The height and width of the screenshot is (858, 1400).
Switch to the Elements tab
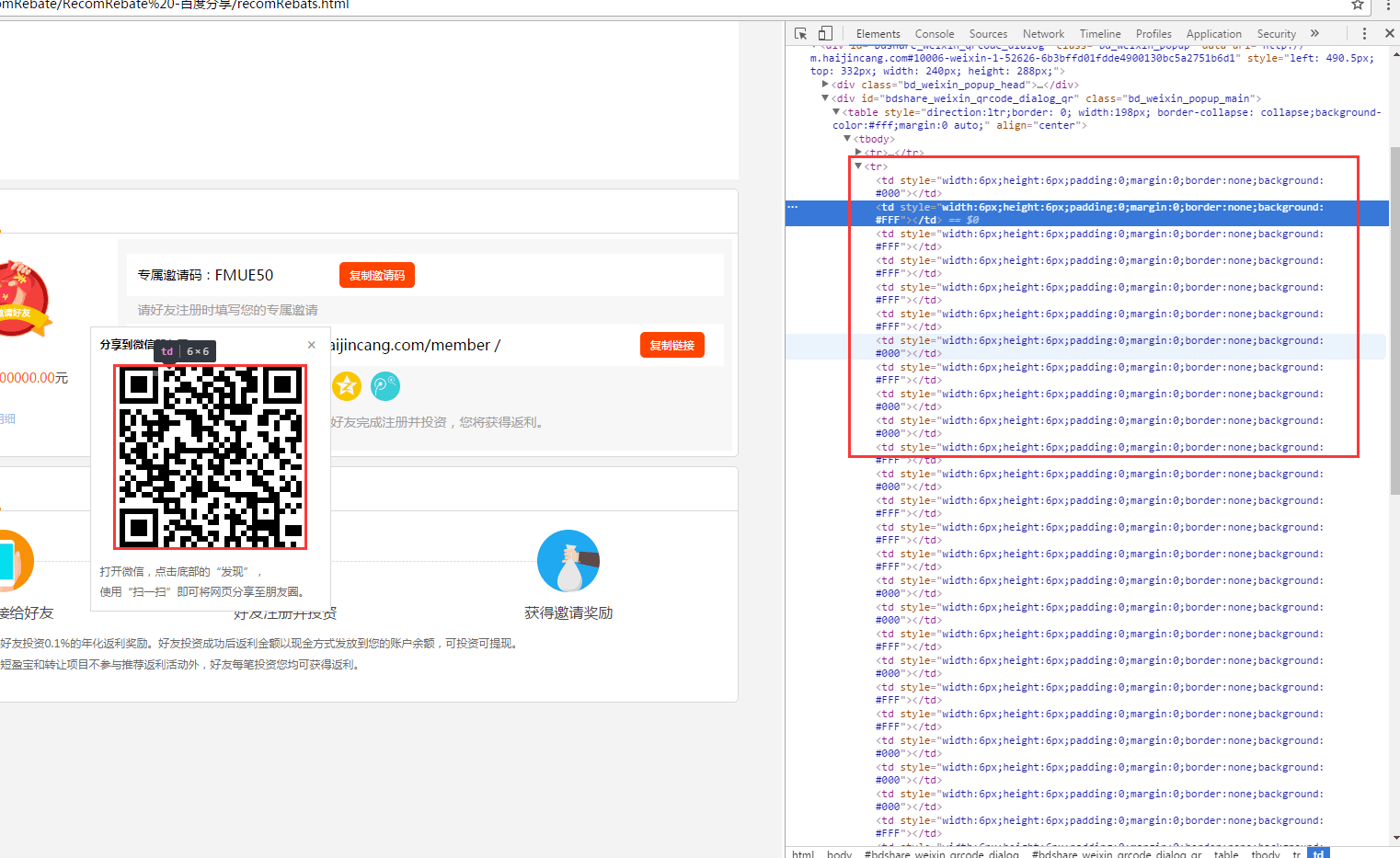pos(878,34)
